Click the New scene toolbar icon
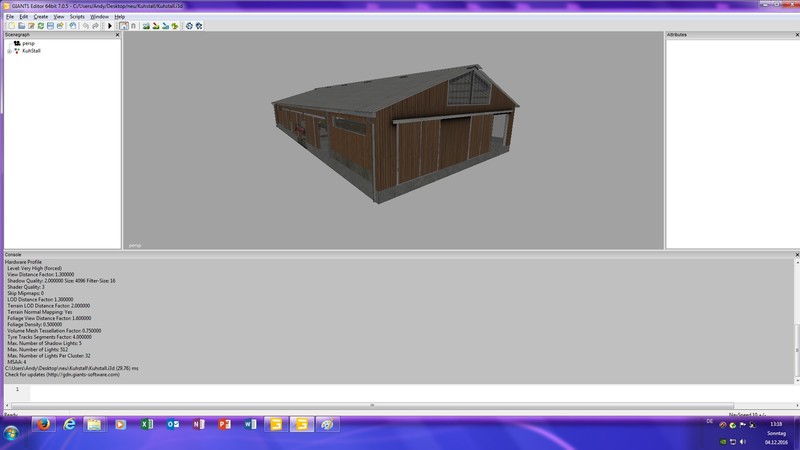 (11, 26)
